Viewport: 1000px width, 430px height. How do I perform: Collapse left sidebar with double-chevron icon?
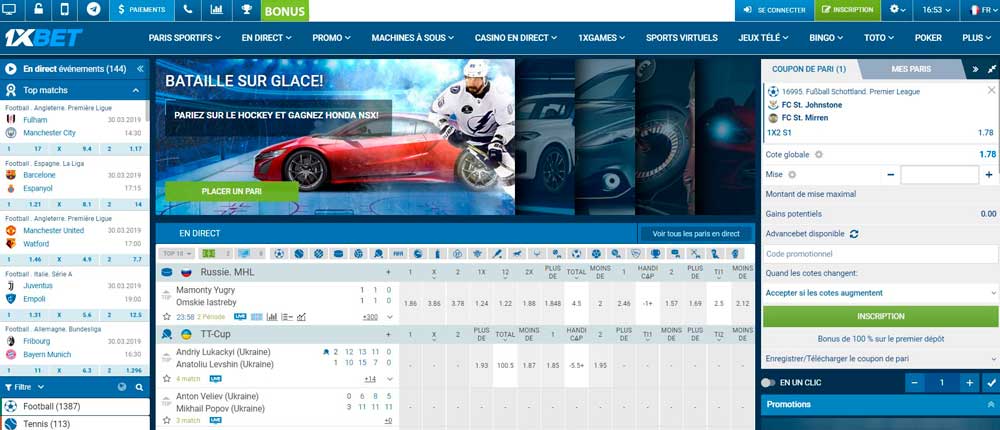tap(140, 69)
